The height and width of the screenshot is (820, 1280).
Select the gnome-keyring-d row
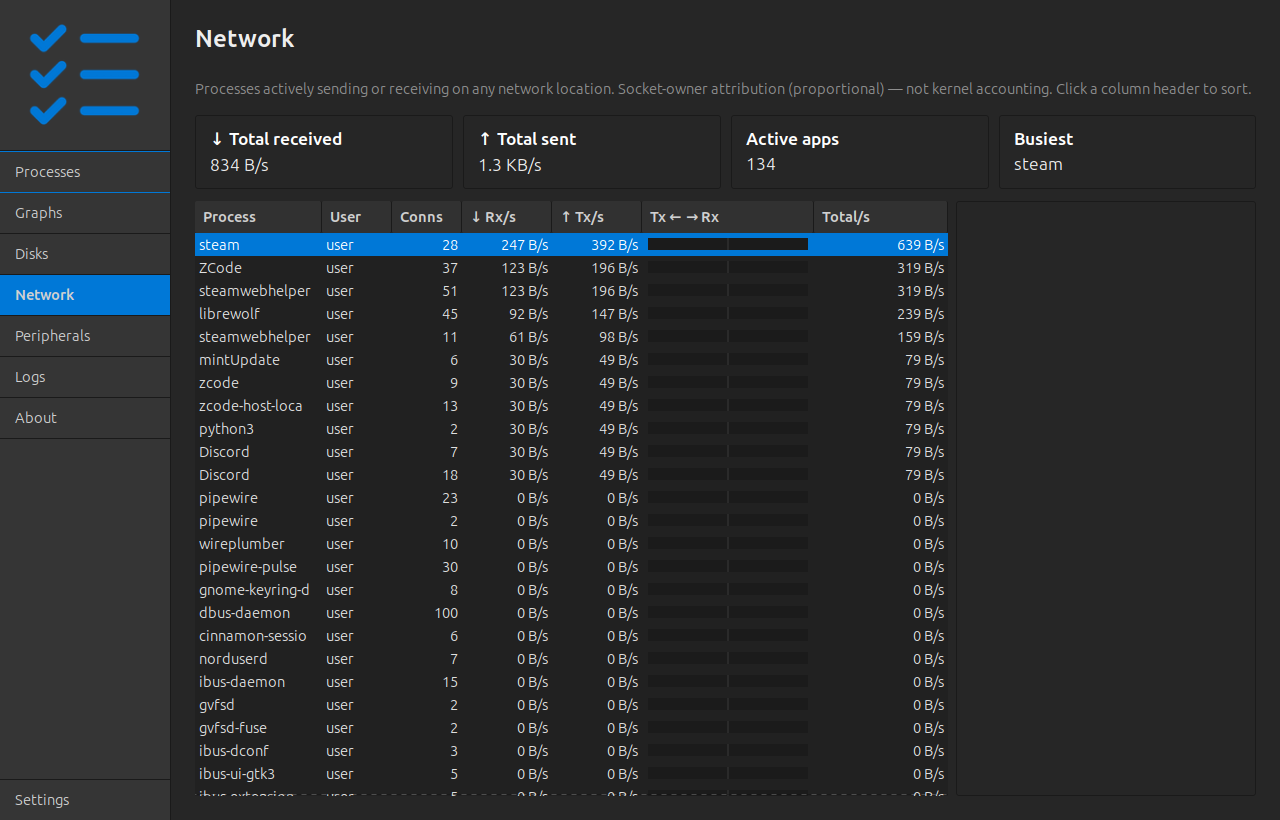click(x=571, y=590)
